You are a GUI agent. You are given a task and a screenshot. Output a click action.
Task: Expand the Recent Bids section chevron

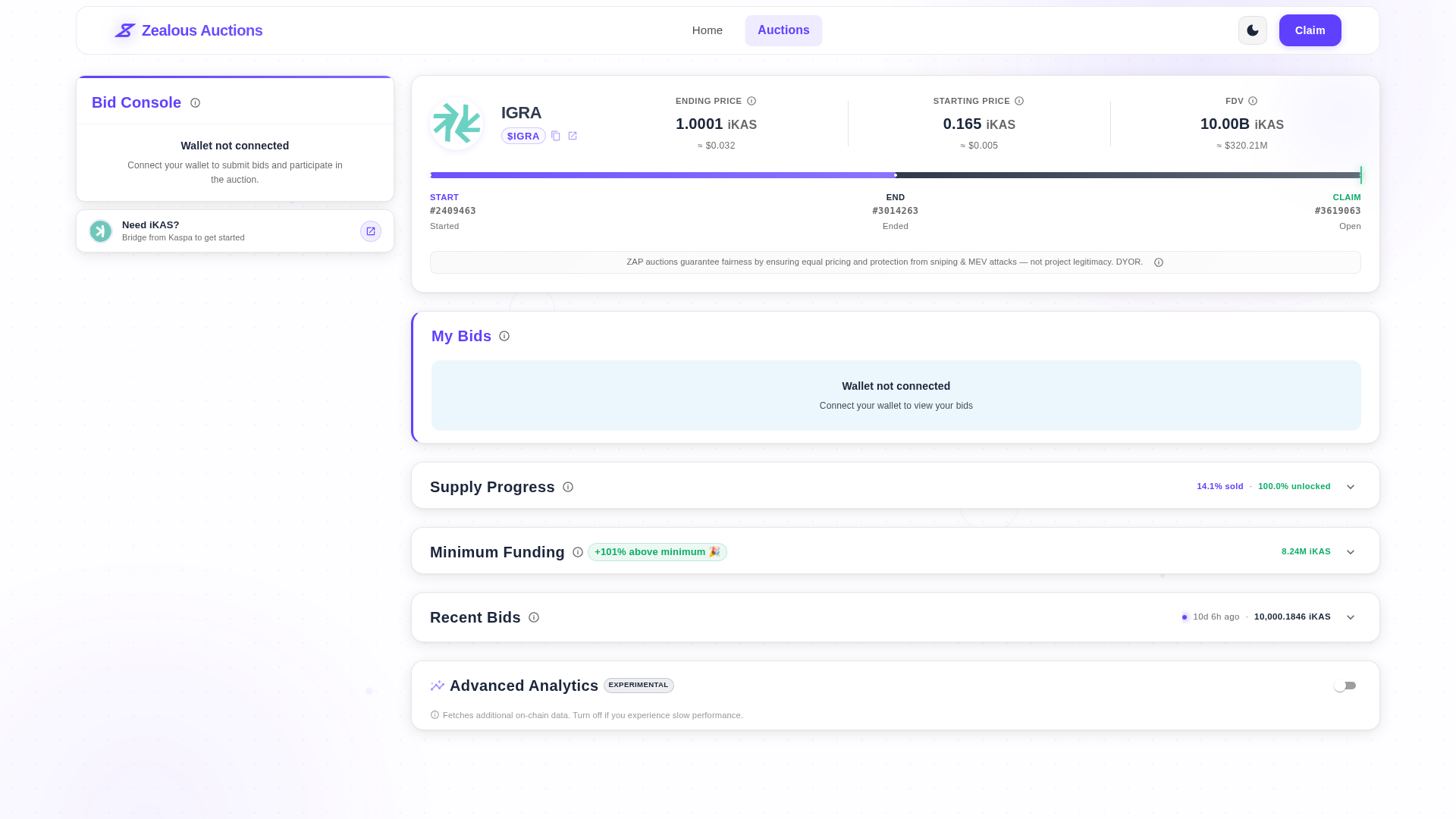(1351, 617)
